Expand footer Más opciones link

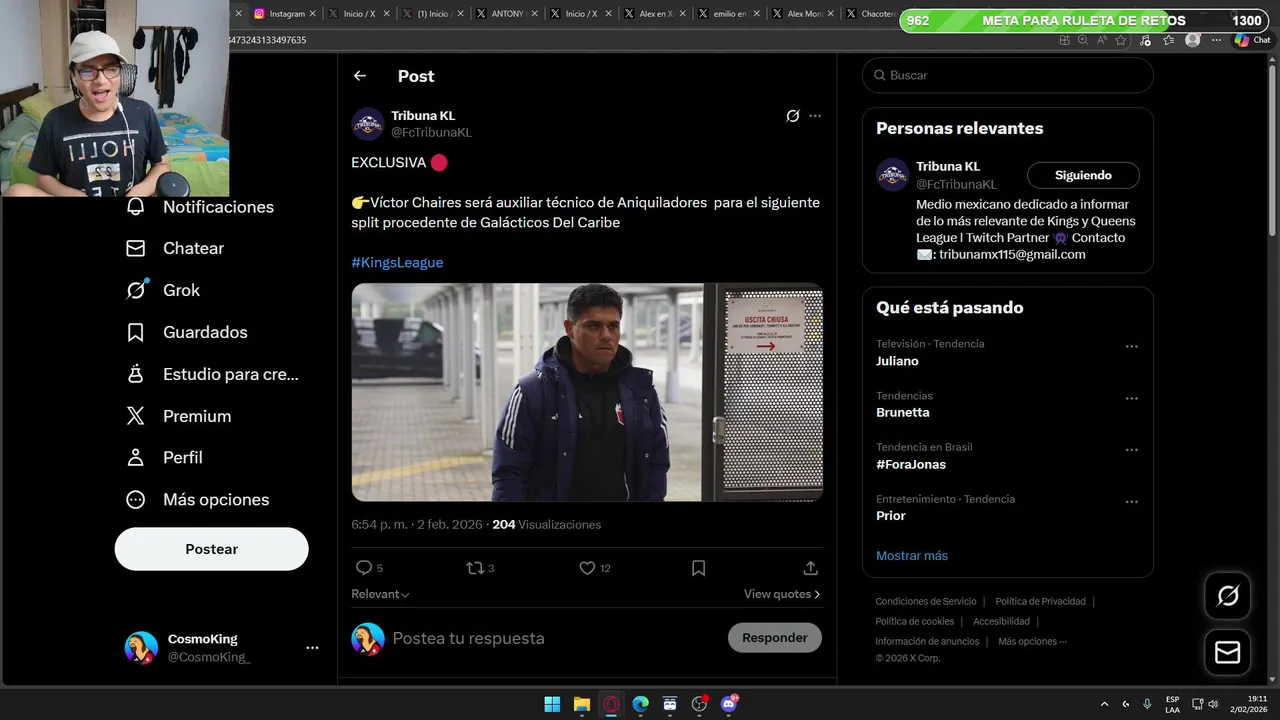pos(1032,642)
